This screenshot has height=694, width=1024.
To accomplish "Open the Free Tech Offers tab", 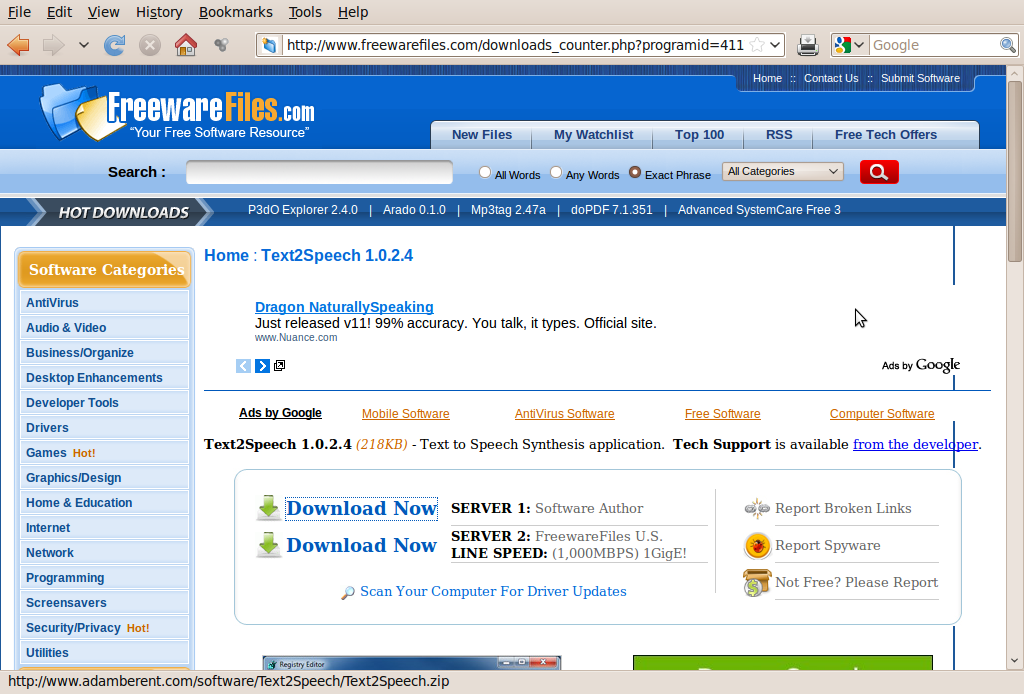I will pyautogui.click(x=886, y=134).
